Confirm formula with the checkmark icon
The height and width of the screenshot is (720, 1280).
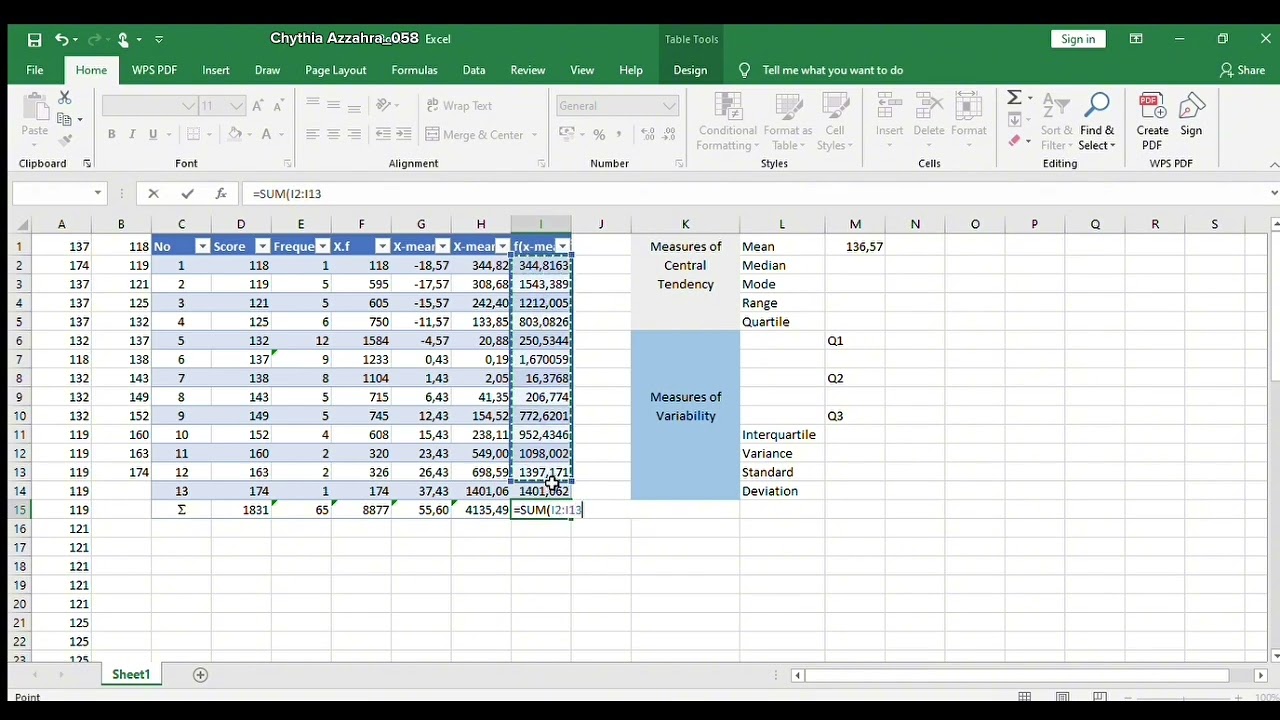pos(187,193)
